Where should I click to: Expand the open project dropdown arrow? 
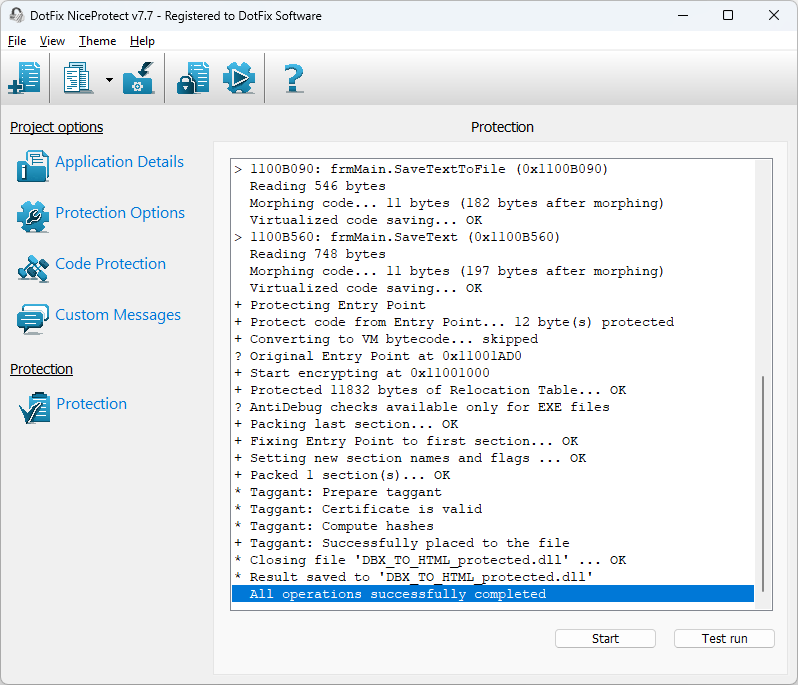tap(109, 79)
